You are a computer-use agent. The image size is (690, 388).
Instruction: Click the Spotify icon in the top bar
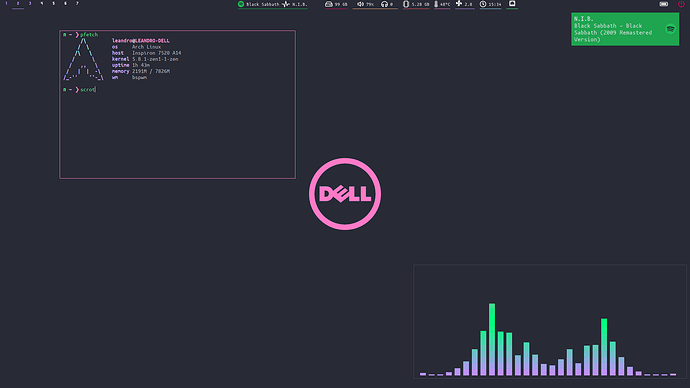(241, 4)
